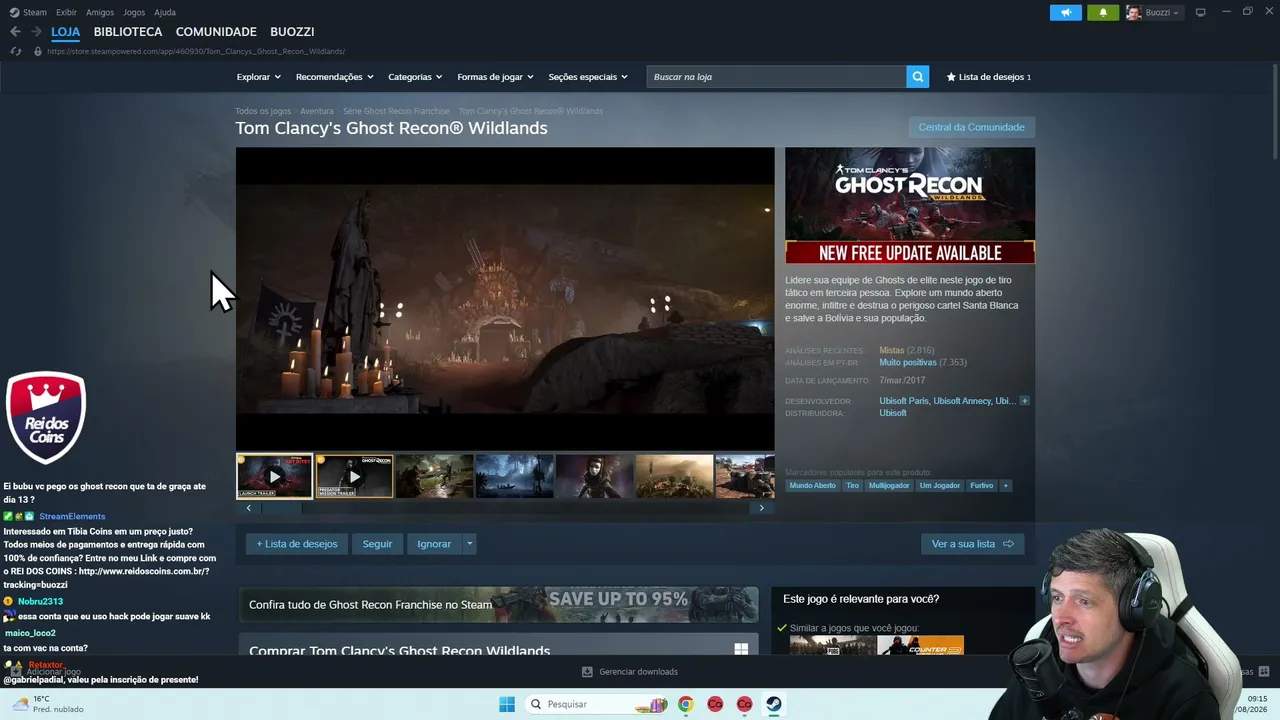Click the page vertical scrollbar

tap(1275, 110)
